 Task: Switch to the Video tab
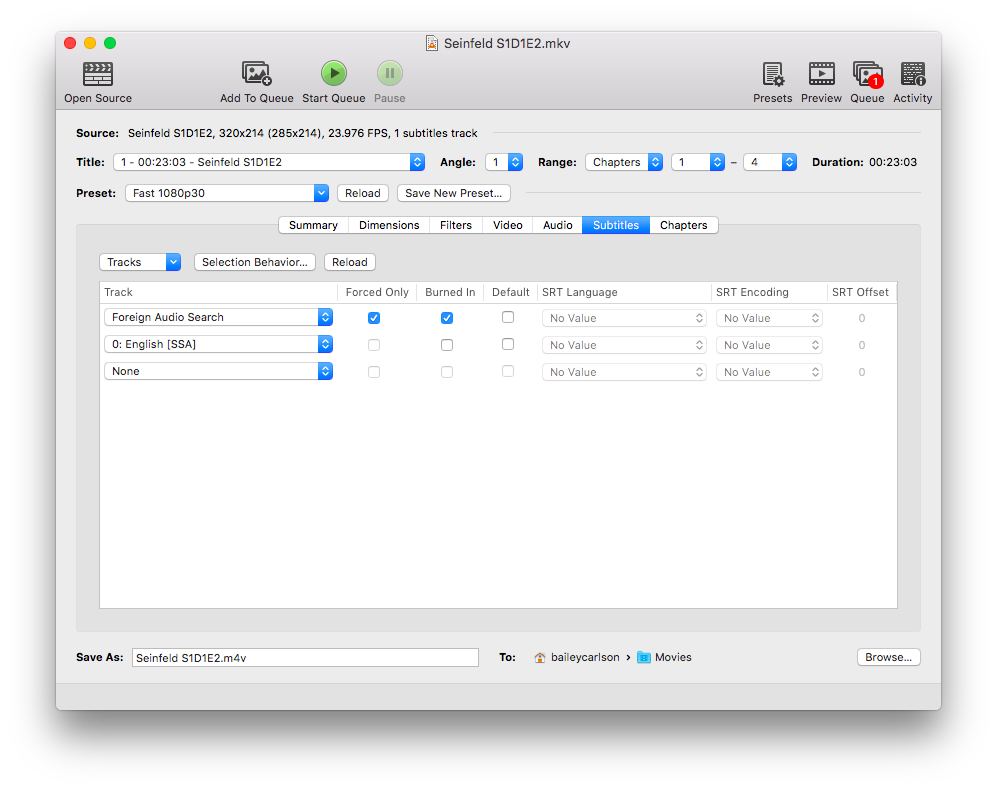(507, 225)
